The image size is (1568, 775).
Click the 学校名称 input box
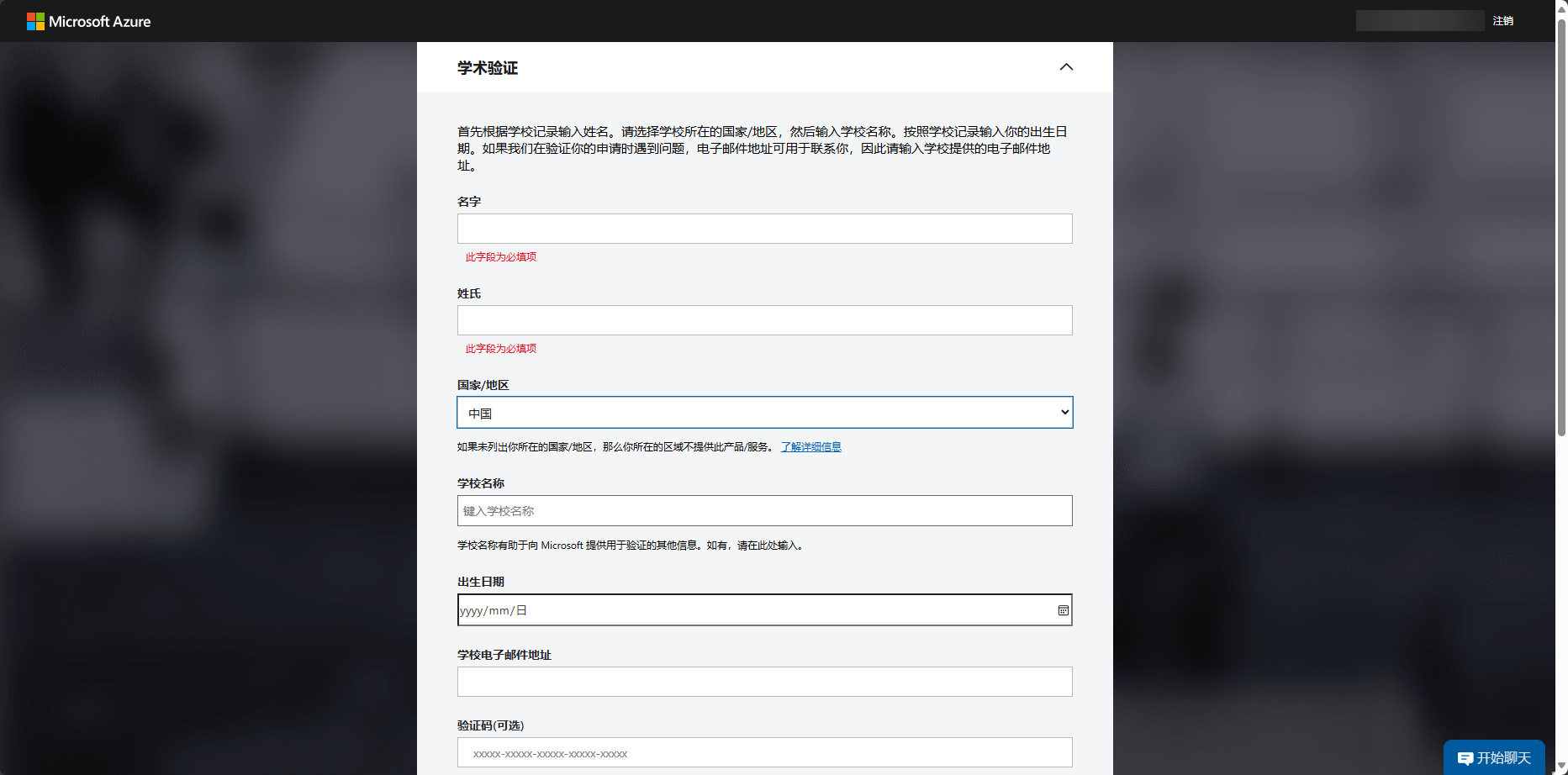point(764,511)
